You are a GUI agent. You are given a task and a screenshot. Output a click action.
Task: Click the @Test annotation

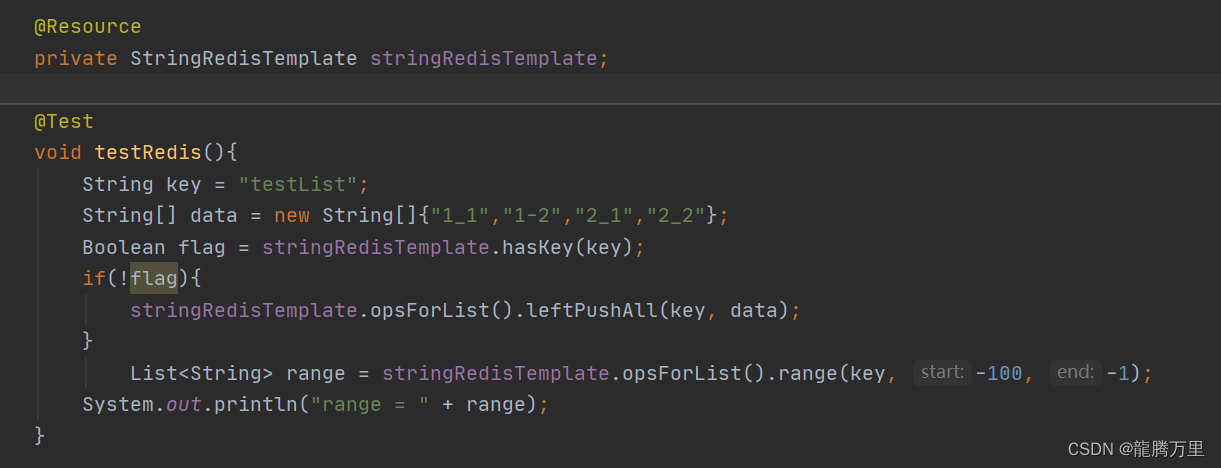click(x=64, y=122)
